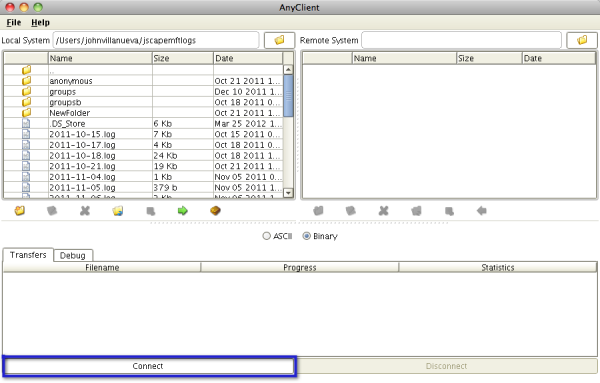Click the Disconnect button
The height and width of the screenshot is (383, 600).
pyautogui.click(x=446, y=366)
